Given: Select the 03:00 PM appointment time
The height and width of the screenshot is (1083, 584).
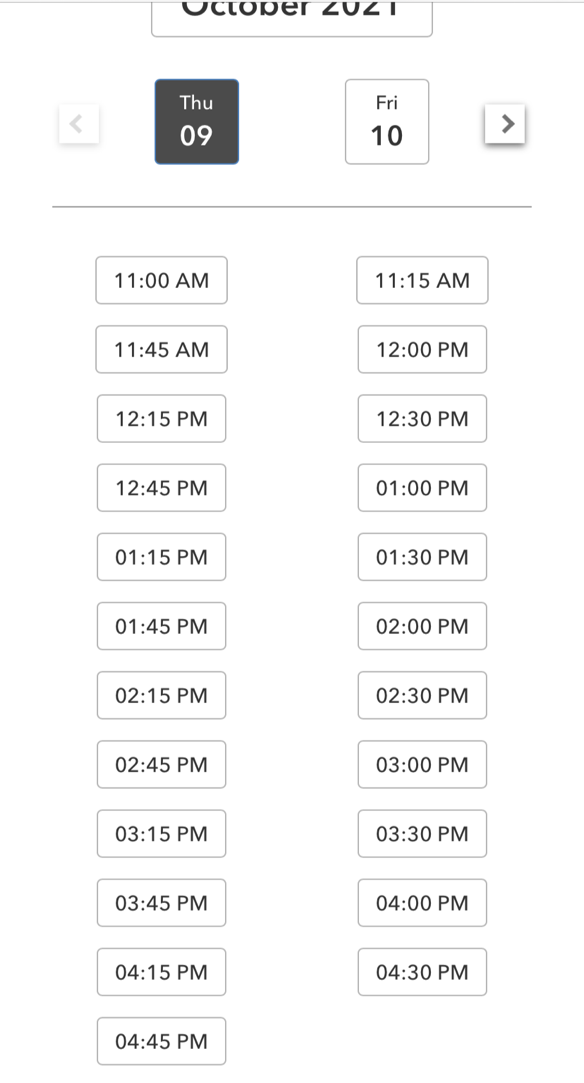Looking at the screenshot, I should tap(422, 764).
